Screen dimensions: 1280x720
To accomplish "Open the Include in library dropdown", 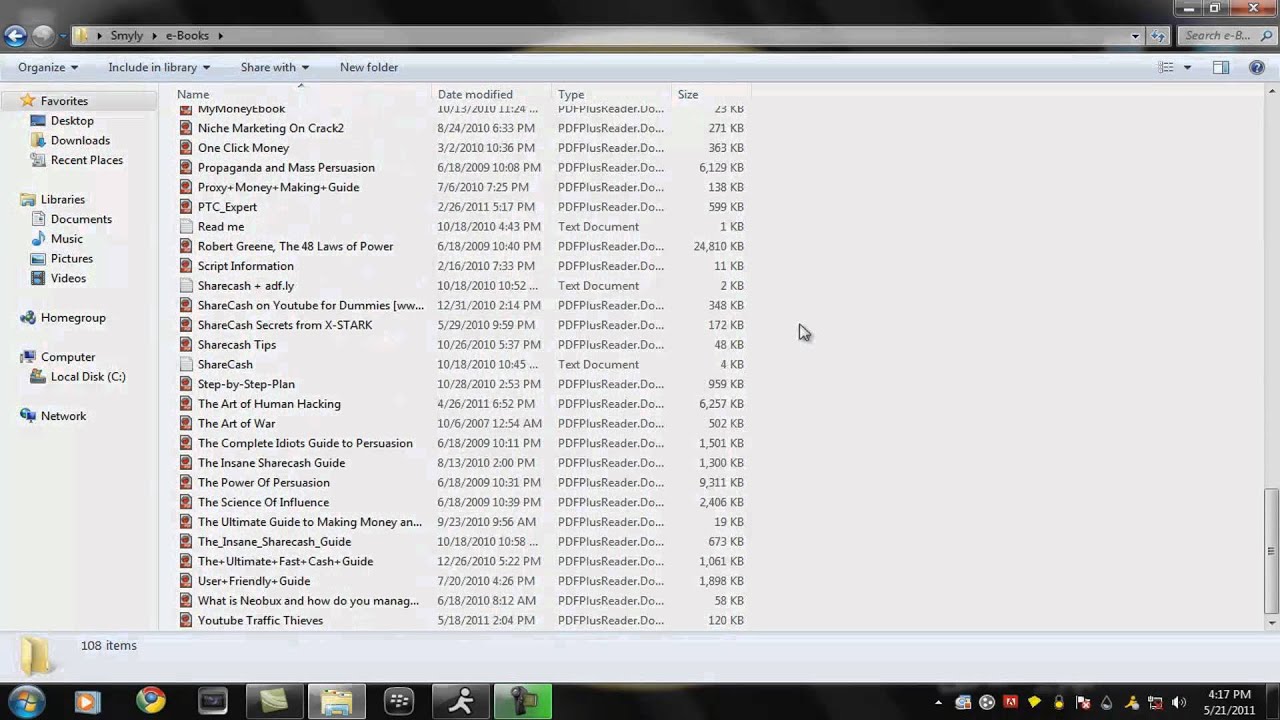I will coord(159,67).
